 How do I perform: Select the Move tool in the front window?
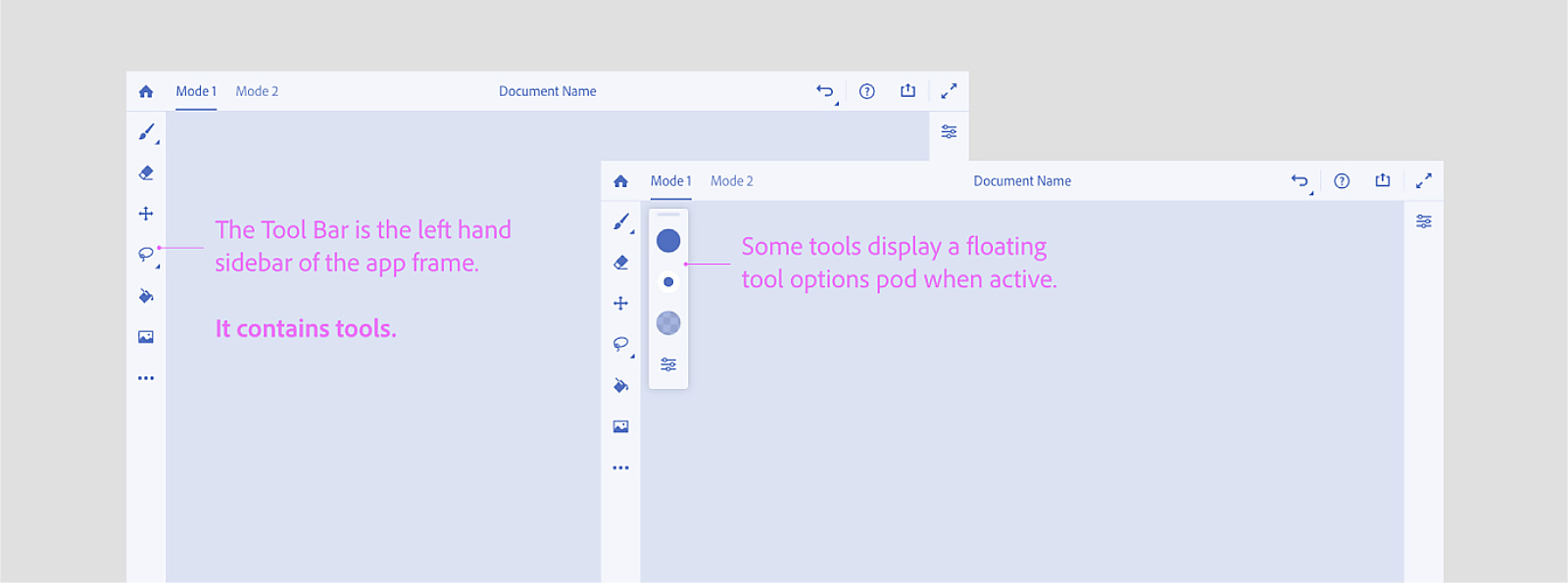[x=620, y=304]
